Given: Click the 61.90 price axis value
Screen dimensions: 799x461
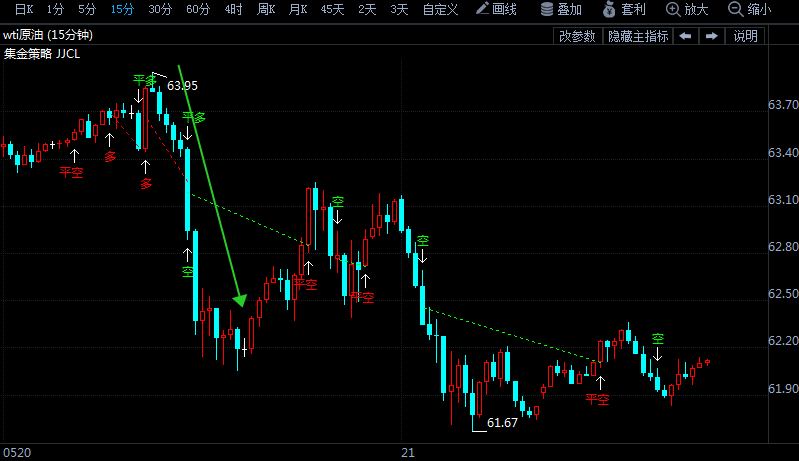Looking at the screenshot, I should 783,389.
